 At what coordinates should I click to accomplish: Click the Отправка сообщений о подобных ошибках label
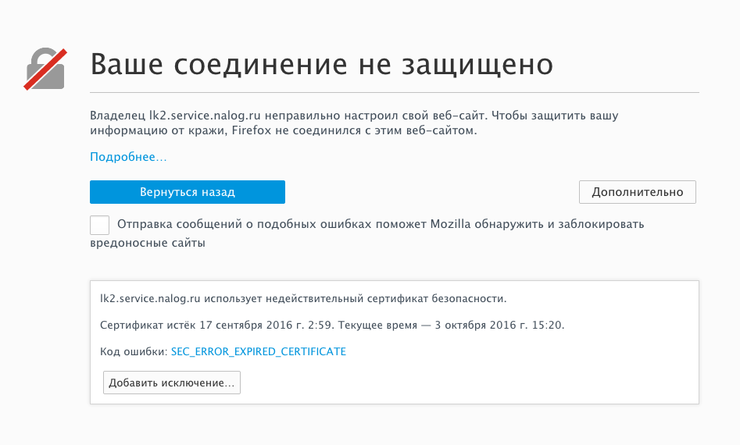pos(367,233)
